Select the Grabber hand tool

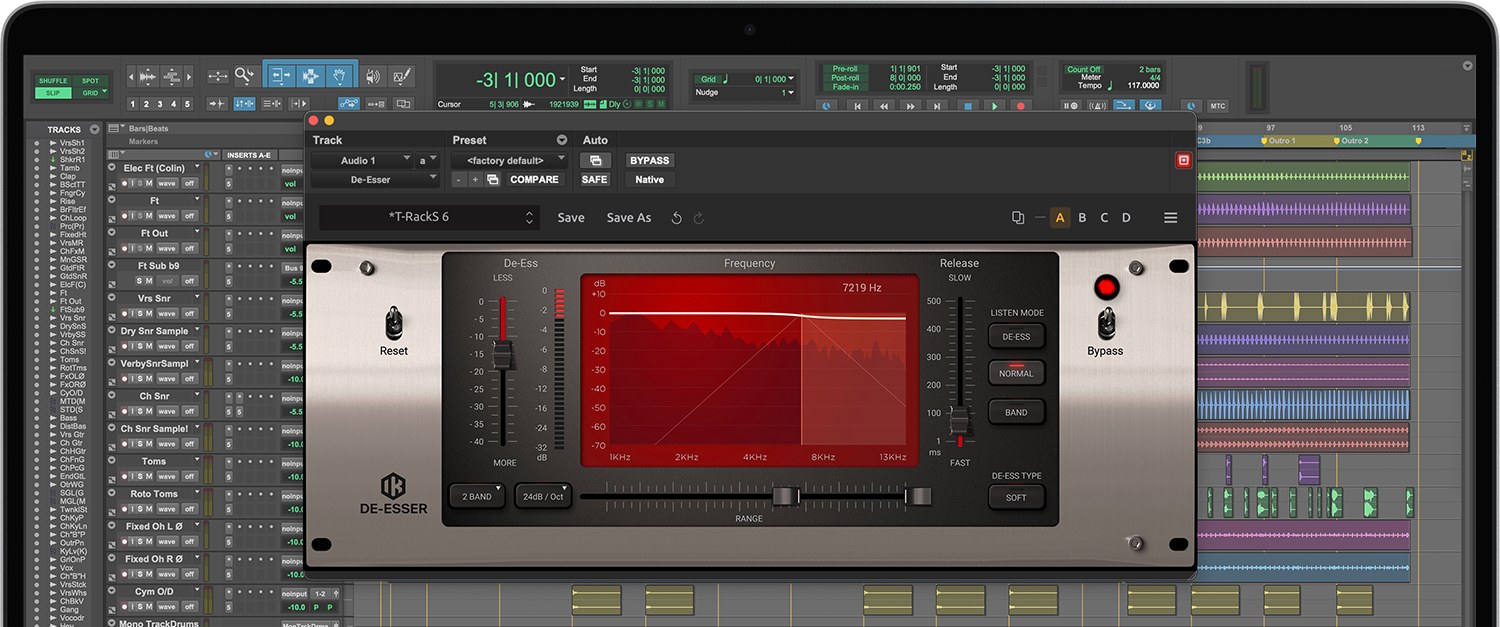(340, 76)
